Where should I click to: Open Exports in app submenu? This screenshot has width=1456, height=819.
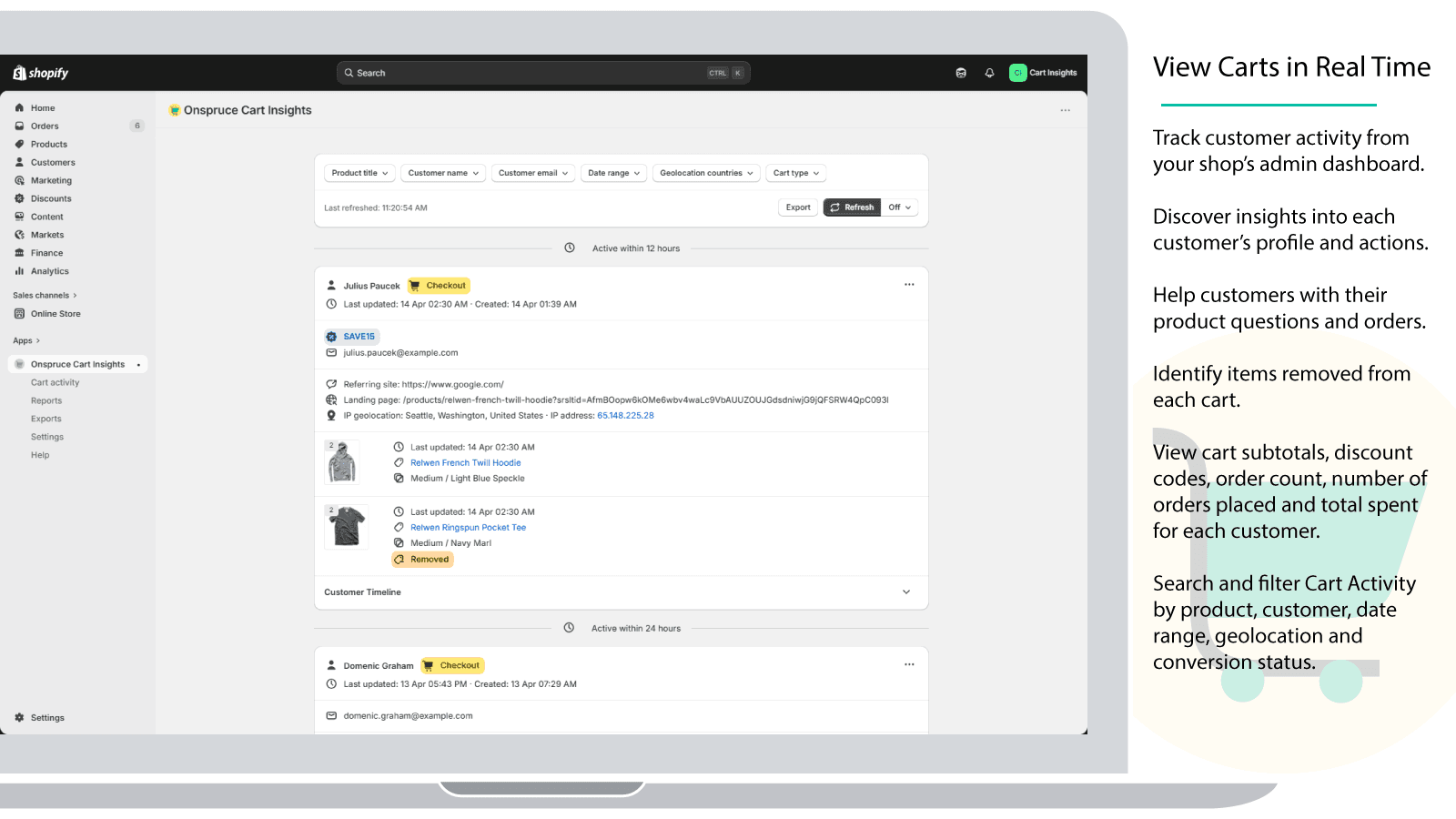click(x=46, y=420)
